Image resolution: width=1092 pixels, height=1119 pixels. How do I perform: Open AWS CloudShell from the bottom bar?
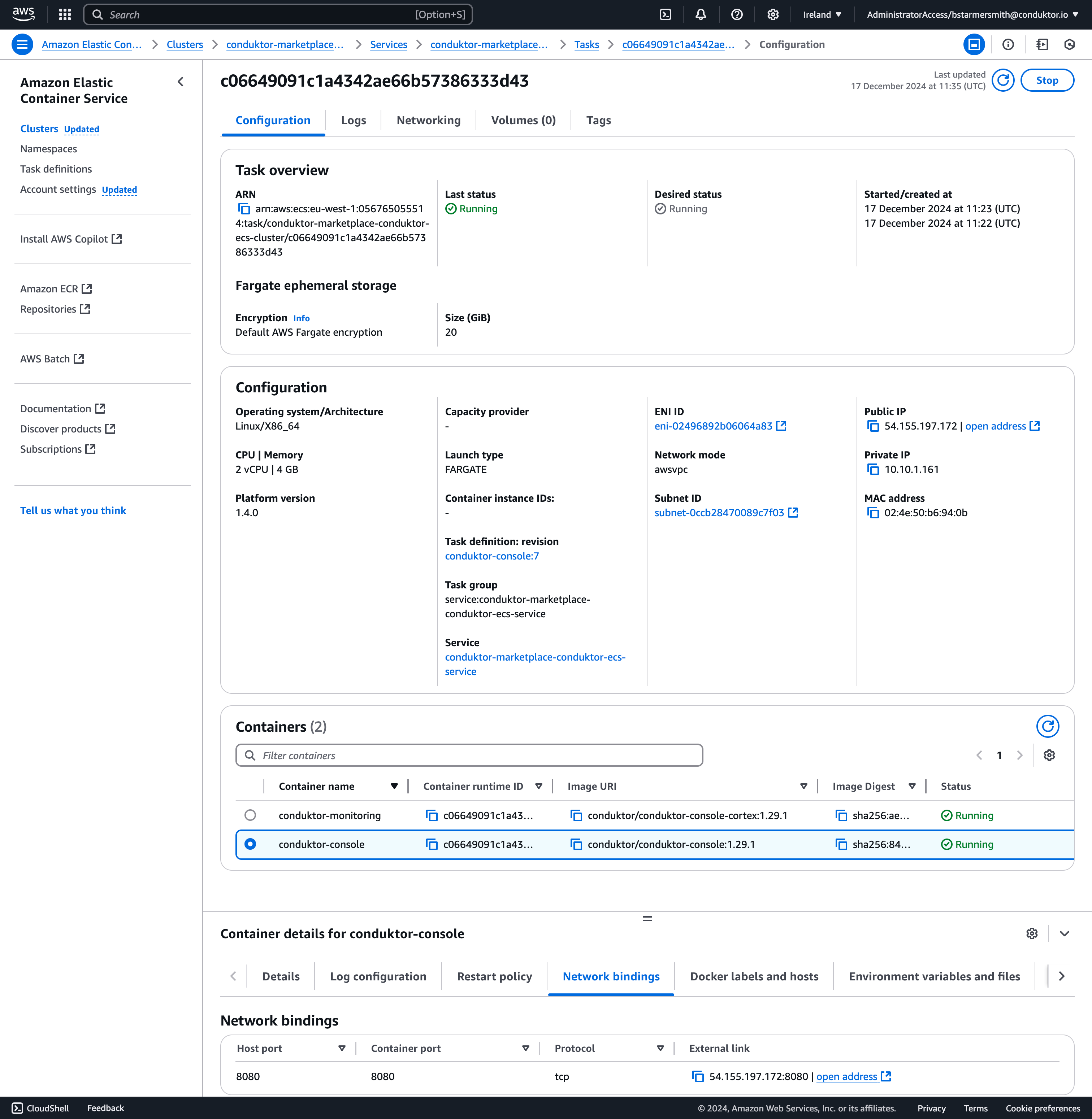click(40, 1107)
